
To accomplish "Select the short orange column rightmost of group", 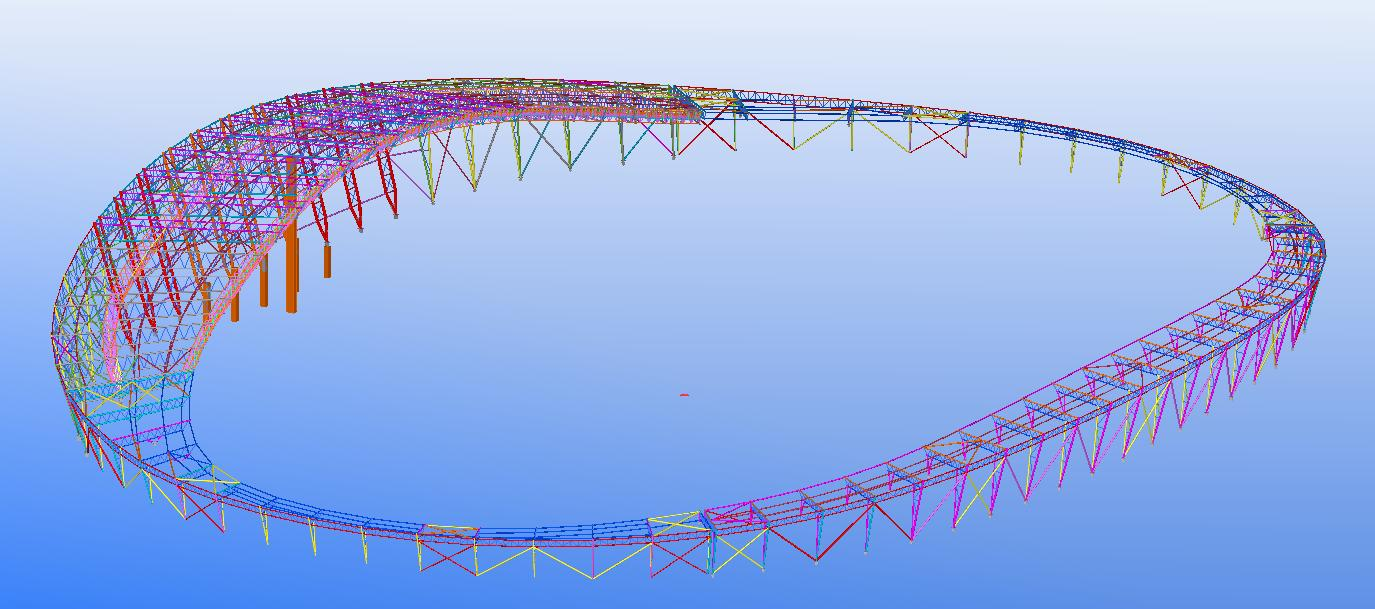I will click(327, 260).
